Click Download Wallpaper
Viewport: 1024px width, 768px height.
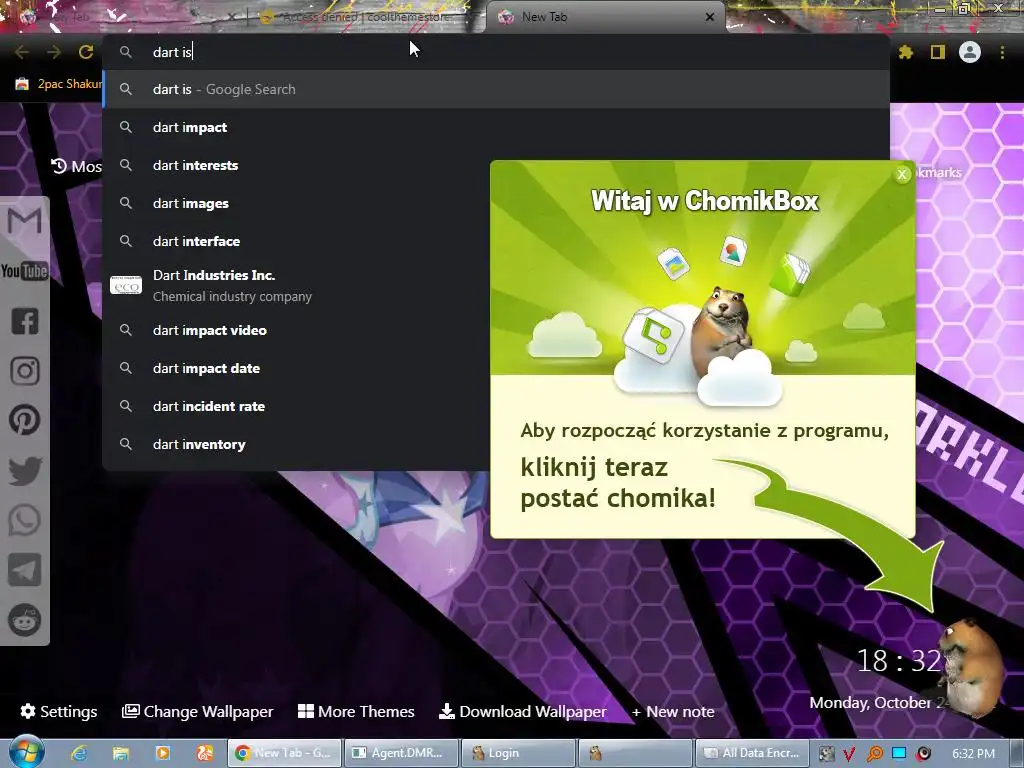point(522,711)
